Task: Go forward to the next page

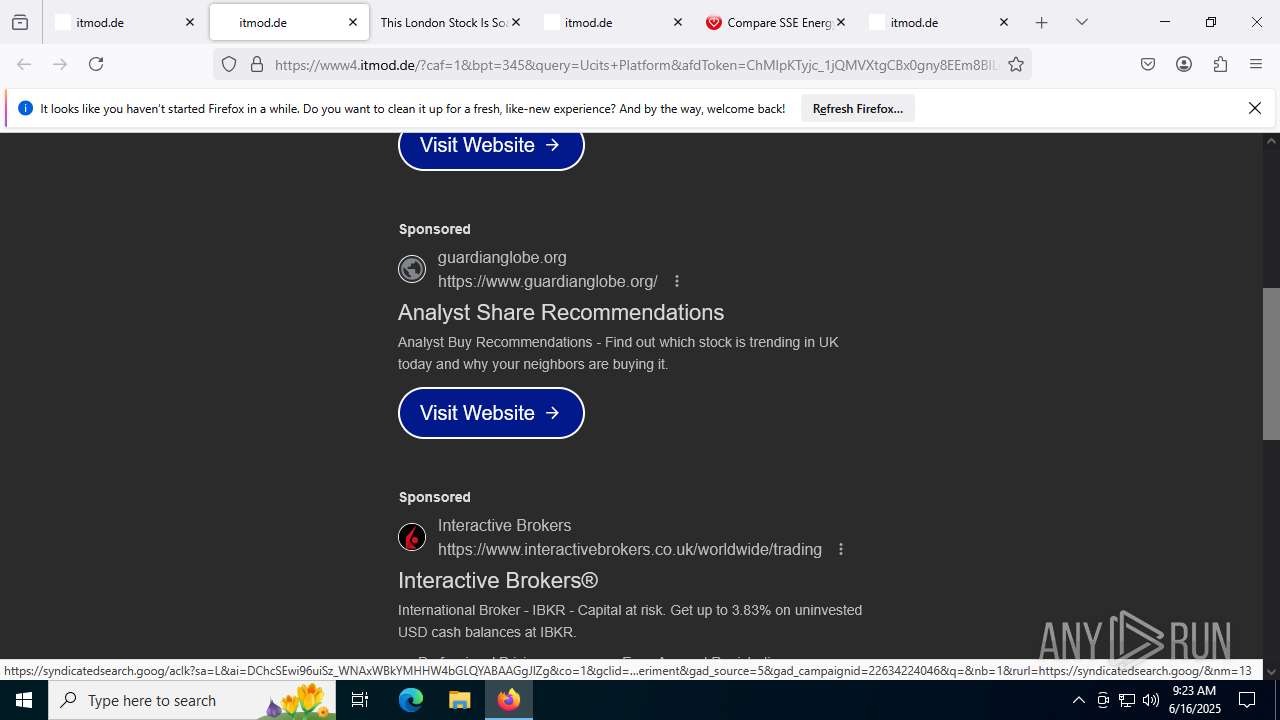Action: click(x=60, y=64)
